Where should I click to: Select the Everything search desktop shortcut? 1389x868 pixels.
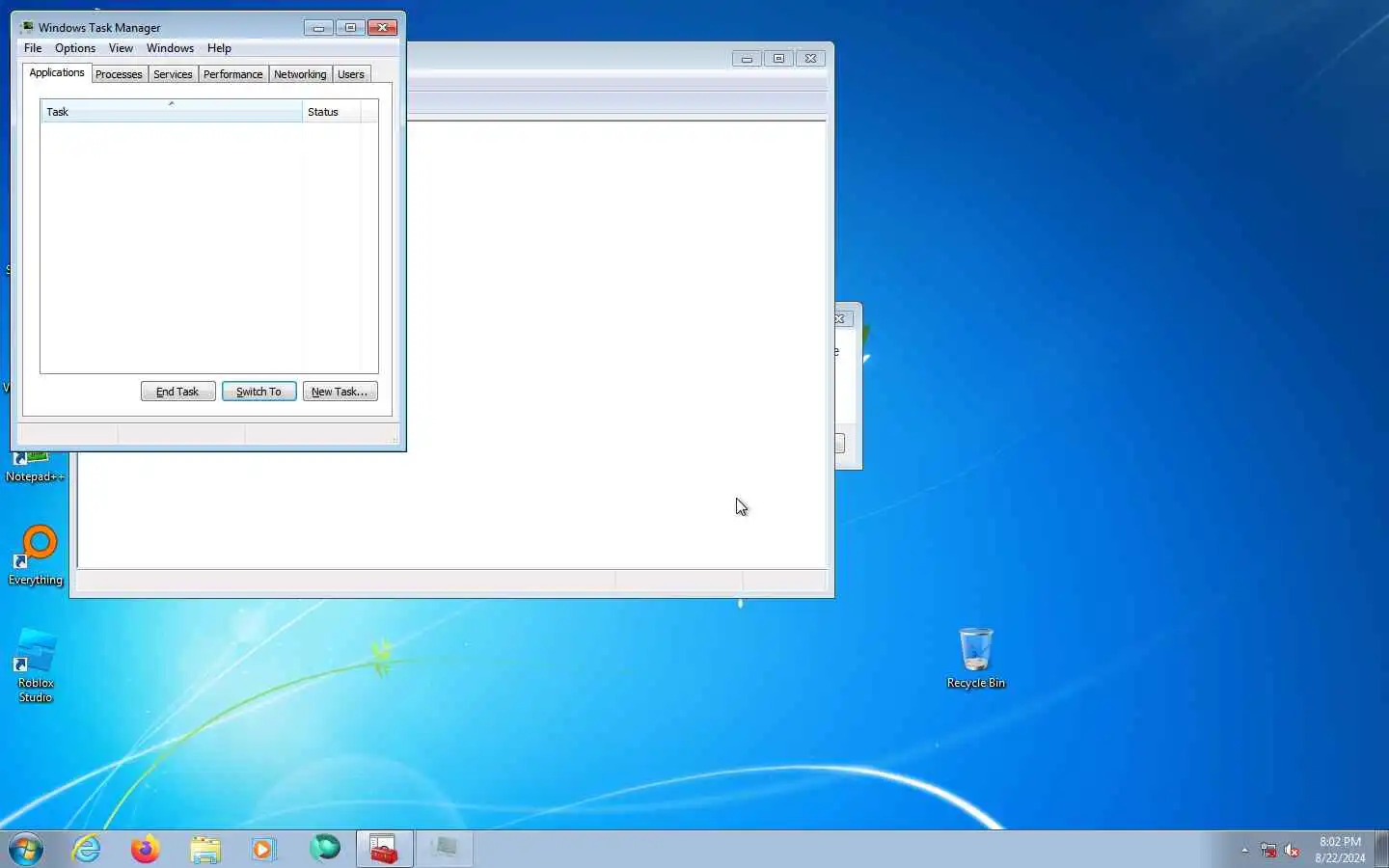(36, 556)
